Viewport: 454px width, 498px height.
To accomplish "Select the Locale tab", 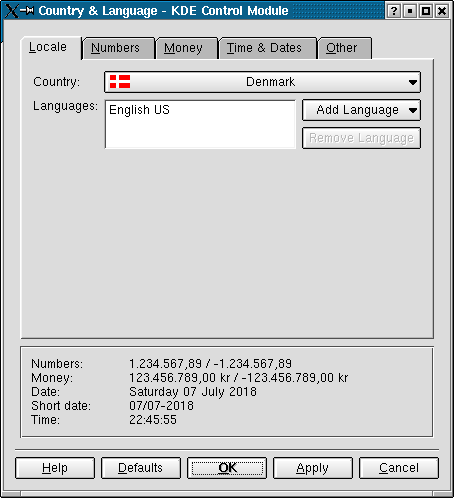I will click(x=48, y=47).
